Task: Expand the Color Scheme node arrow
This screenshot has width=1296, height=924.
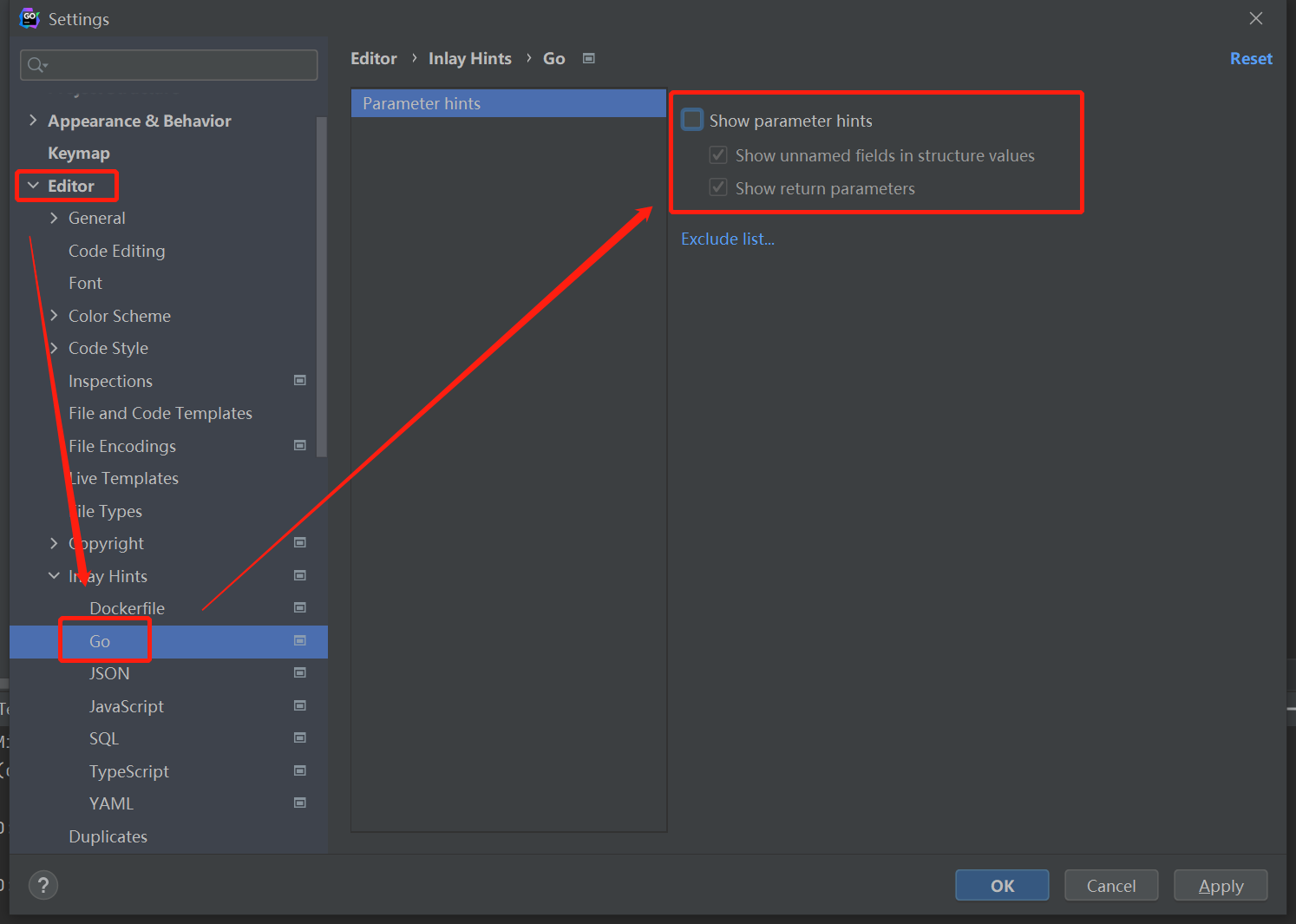Action: pyautogui.click(x=54, y=316)
